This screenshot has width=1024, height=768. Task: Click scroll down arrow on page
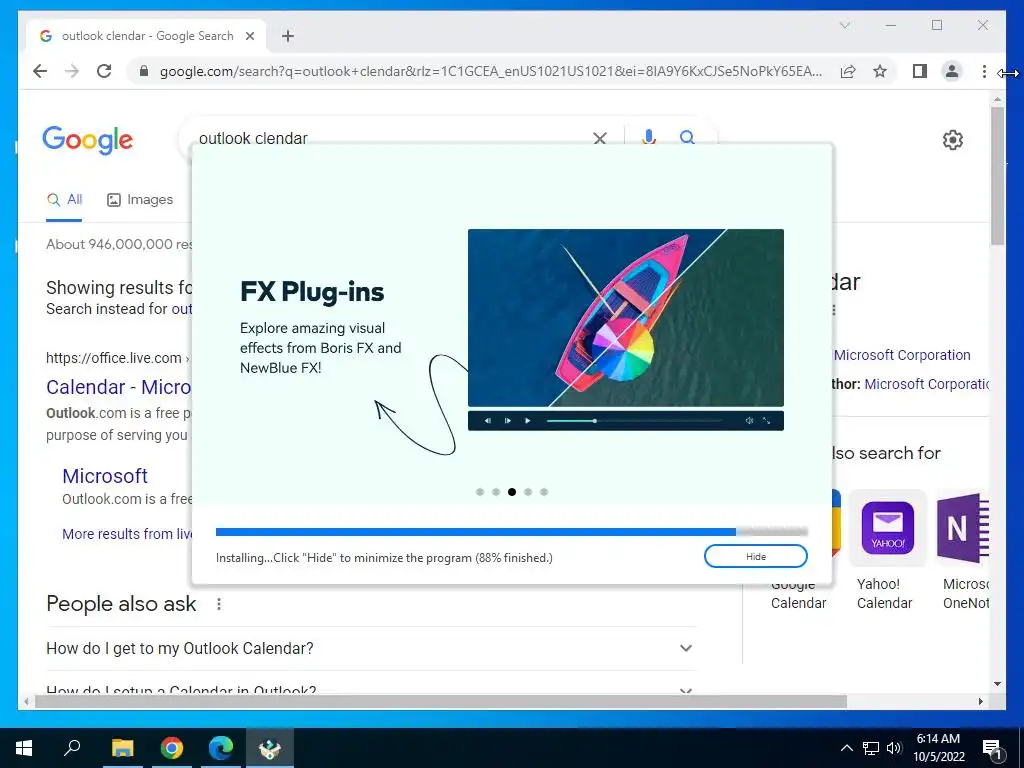click(x=997, y=684)
